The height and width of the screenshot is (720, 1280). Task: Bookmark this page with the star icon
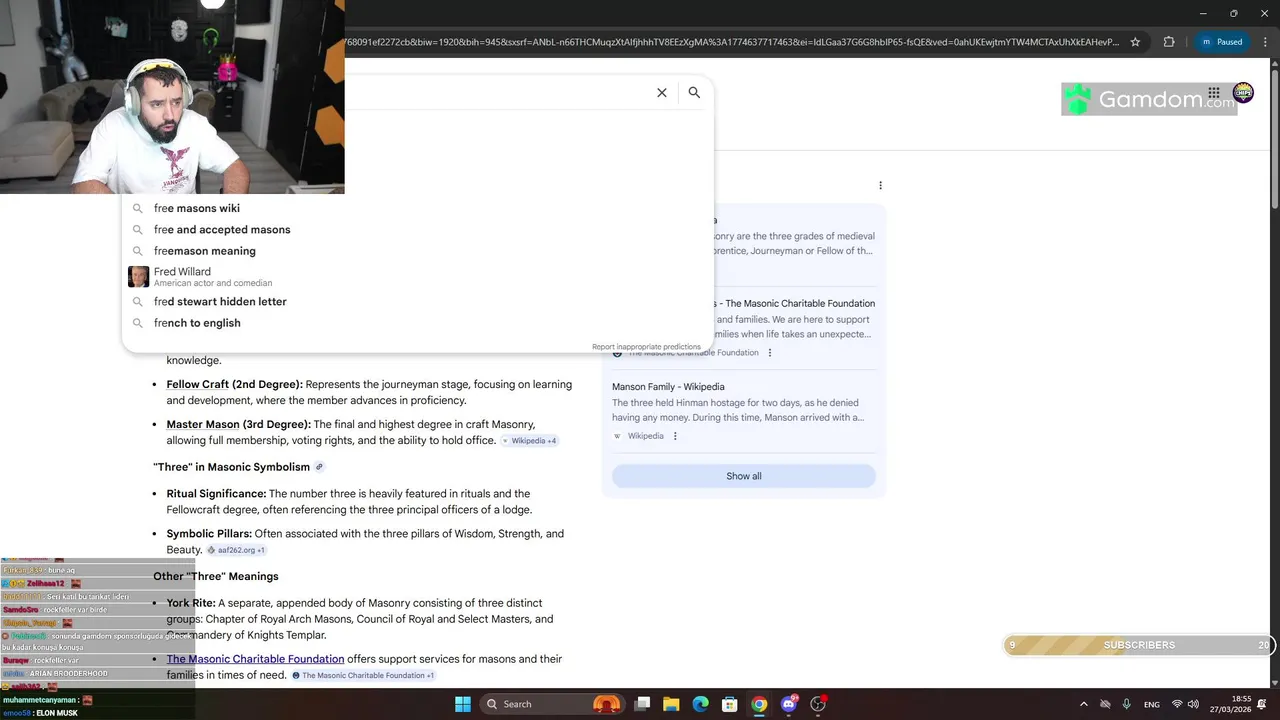1135,42
